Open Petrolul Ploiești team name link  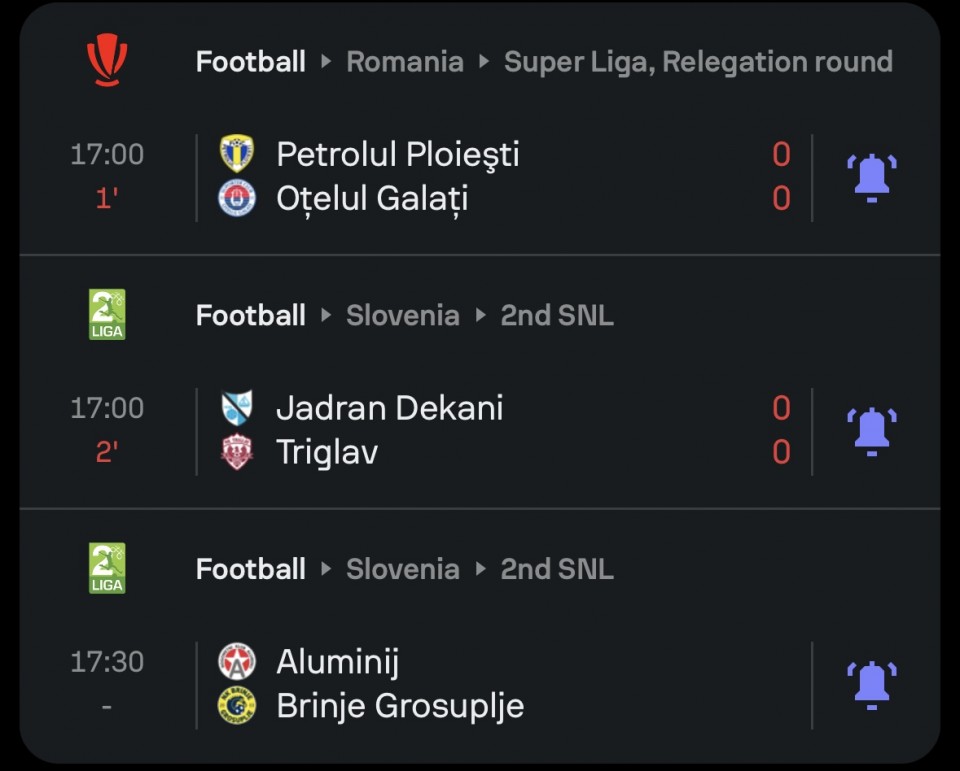click(397, 154)
